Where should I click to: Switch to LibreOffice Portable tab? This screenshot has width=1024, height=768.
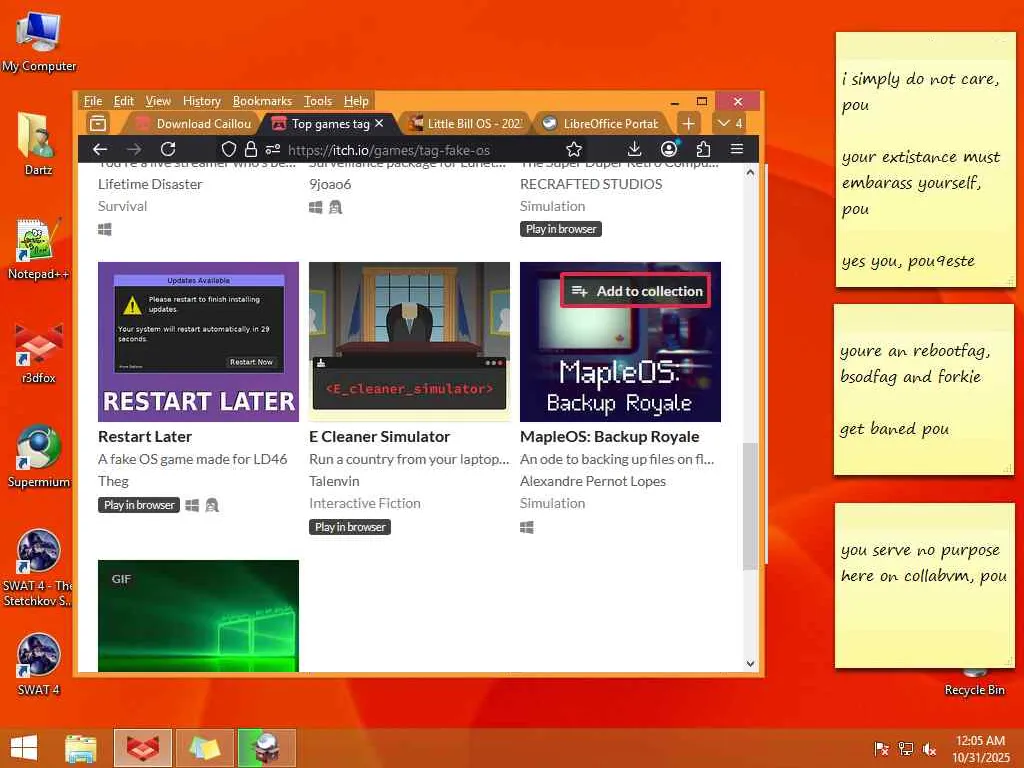pos(602,123)
